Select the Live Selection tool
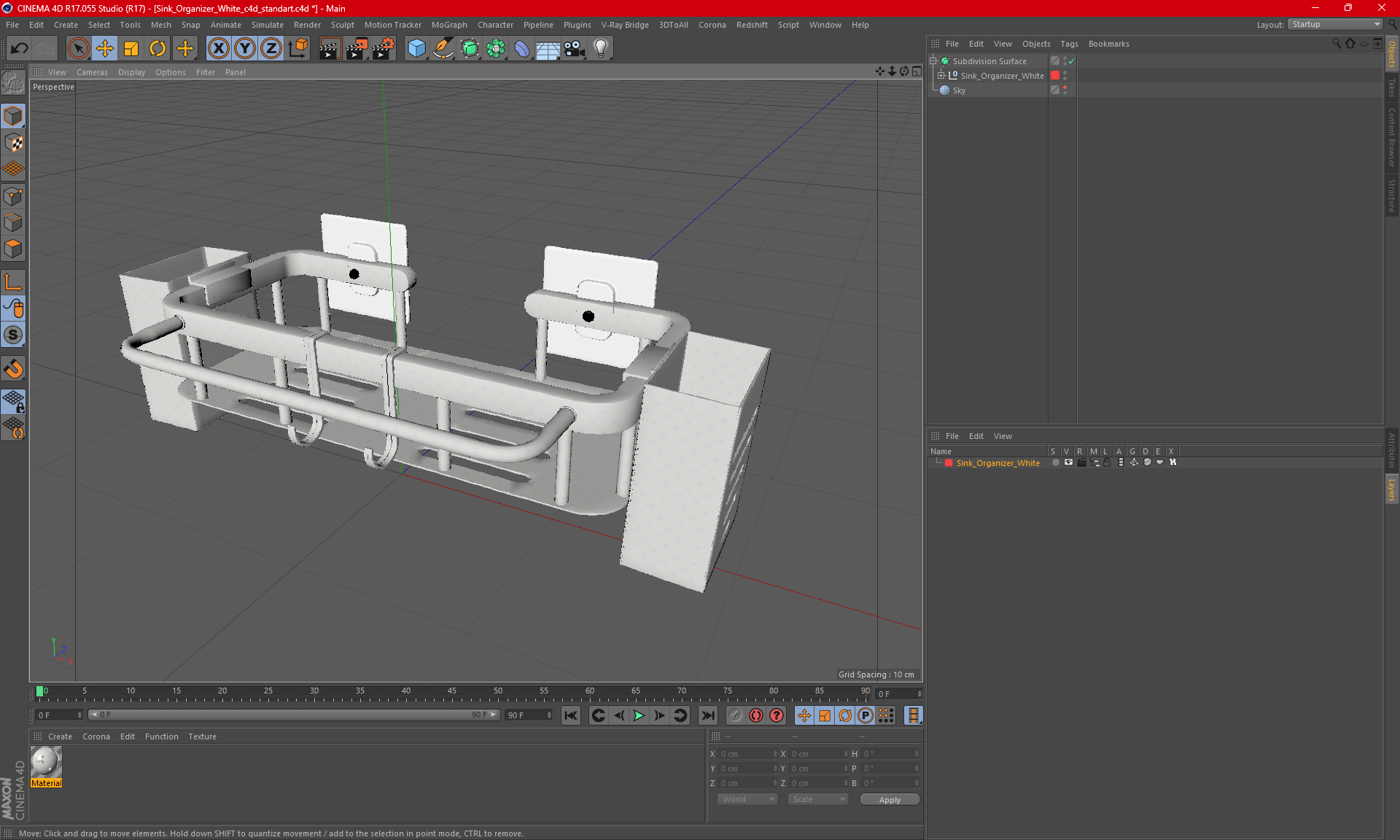The width and height of the screenshot is (1400, 840). 78,49
